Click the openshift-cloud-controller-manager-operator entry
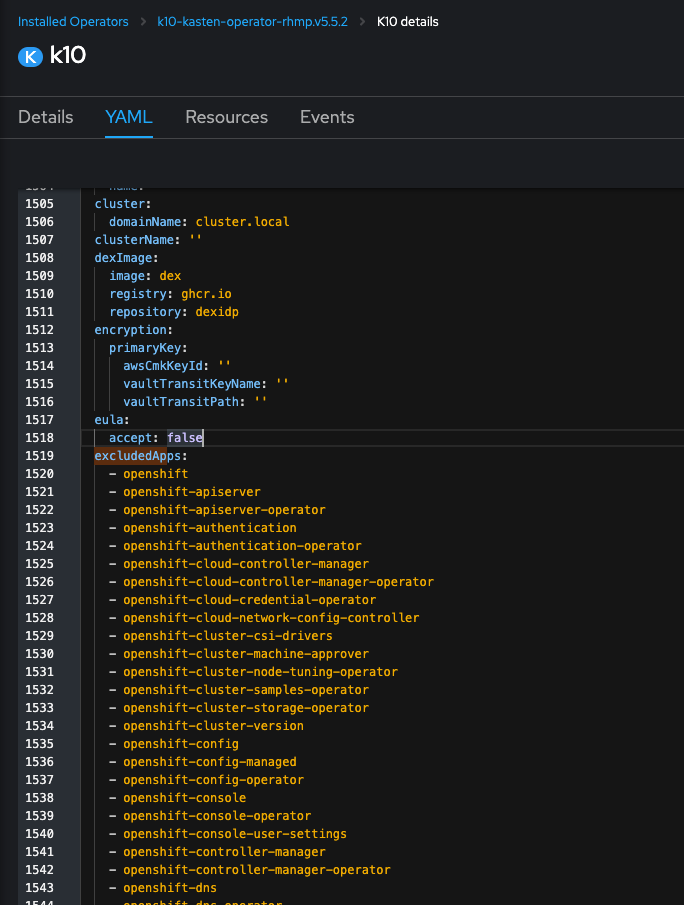Image resolution: width=684 pixels, height=905 pixels. coord(278,582)
